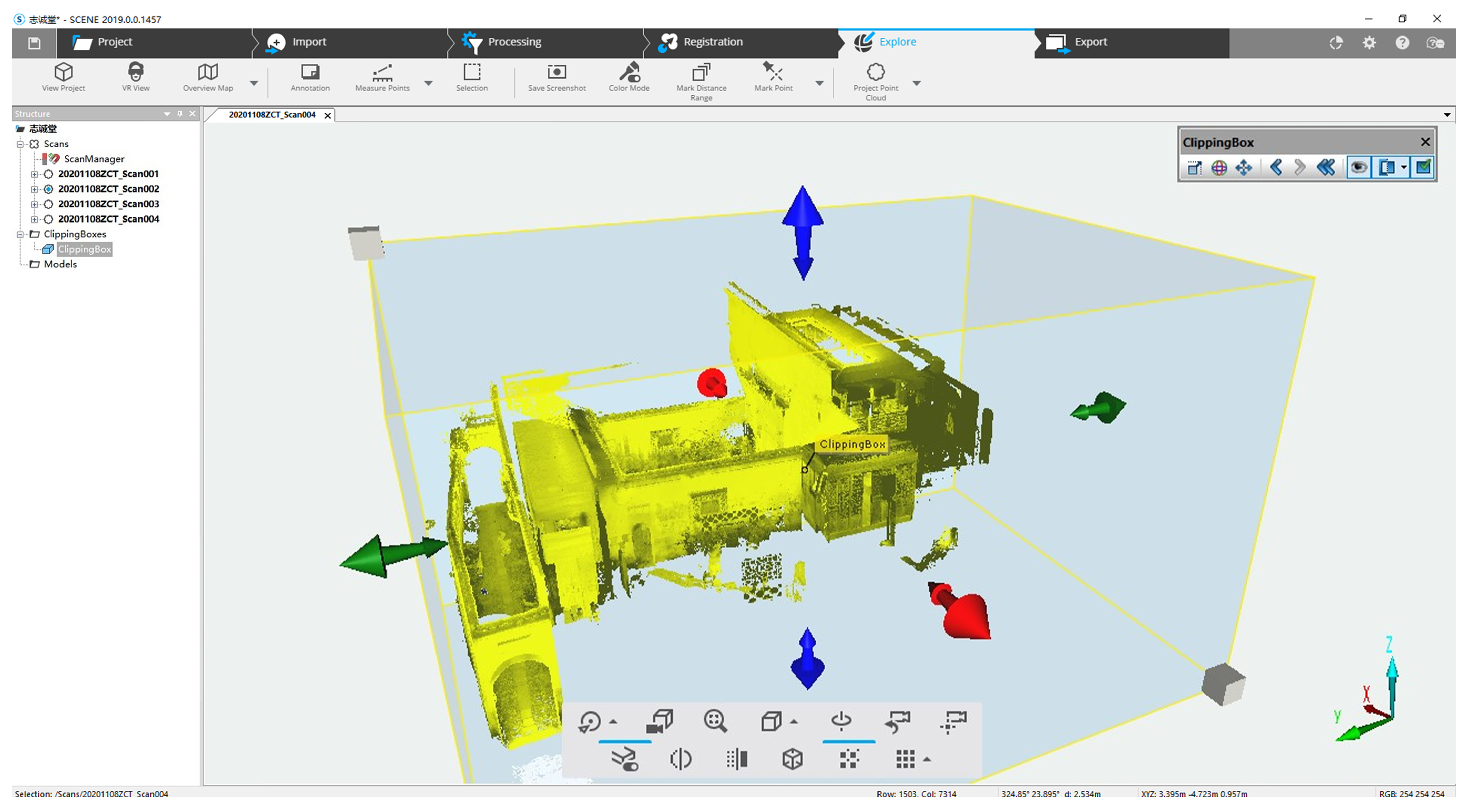This screenshot has width=1470, height=812.
Task: Click the globe icon in ClippingBox panel
Action: (1219, 168)
